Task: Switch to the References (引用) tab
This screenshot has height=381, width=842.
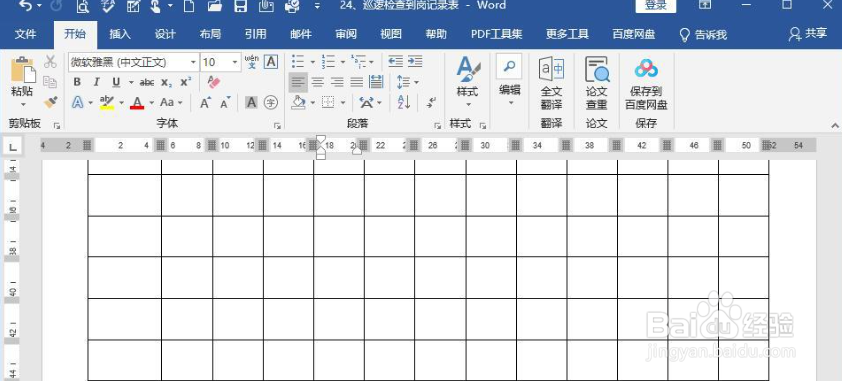Action: pyautogui.click(x=255, y=34)
